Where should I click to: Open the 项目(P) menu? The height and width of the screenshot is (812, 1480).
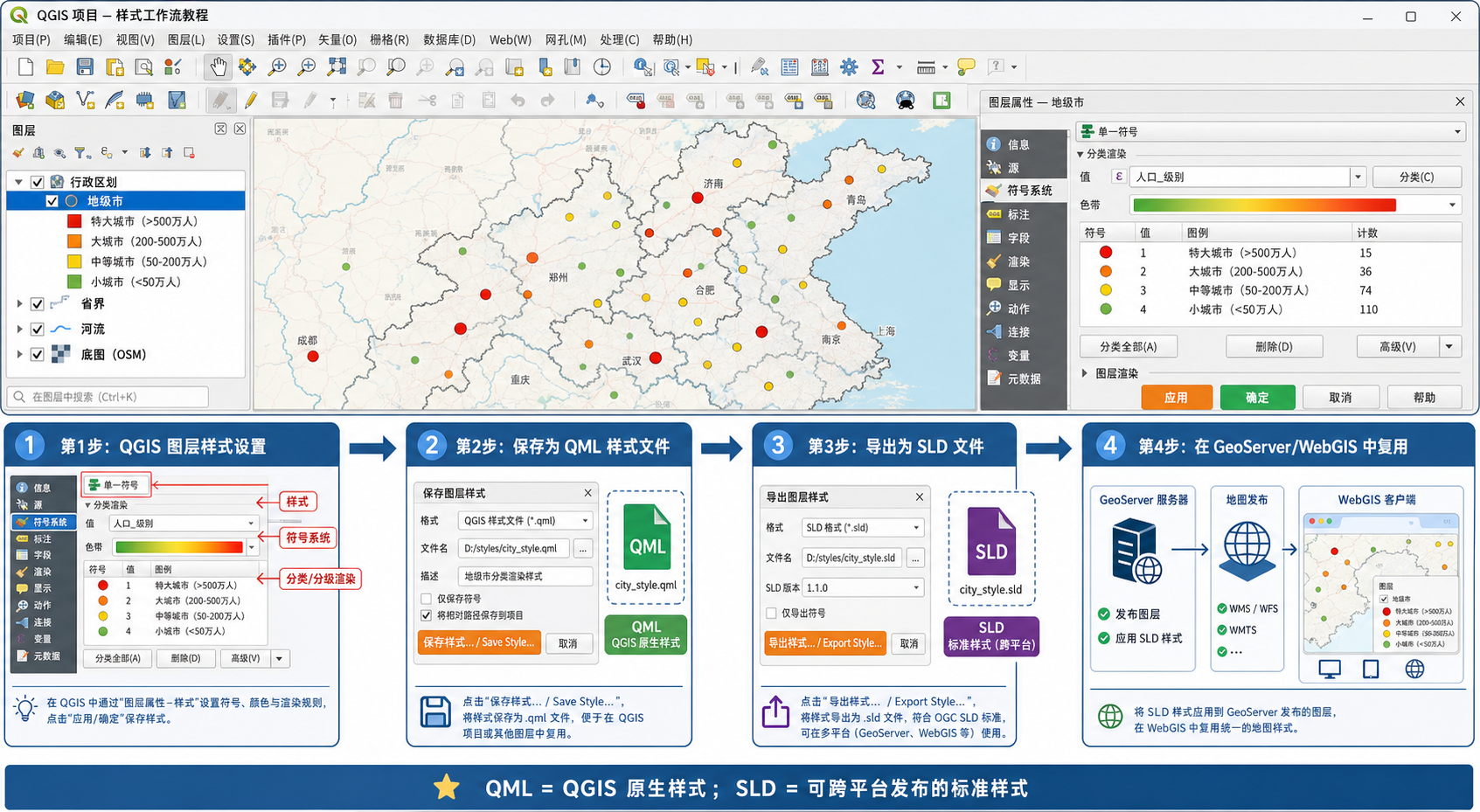[31, 39]
